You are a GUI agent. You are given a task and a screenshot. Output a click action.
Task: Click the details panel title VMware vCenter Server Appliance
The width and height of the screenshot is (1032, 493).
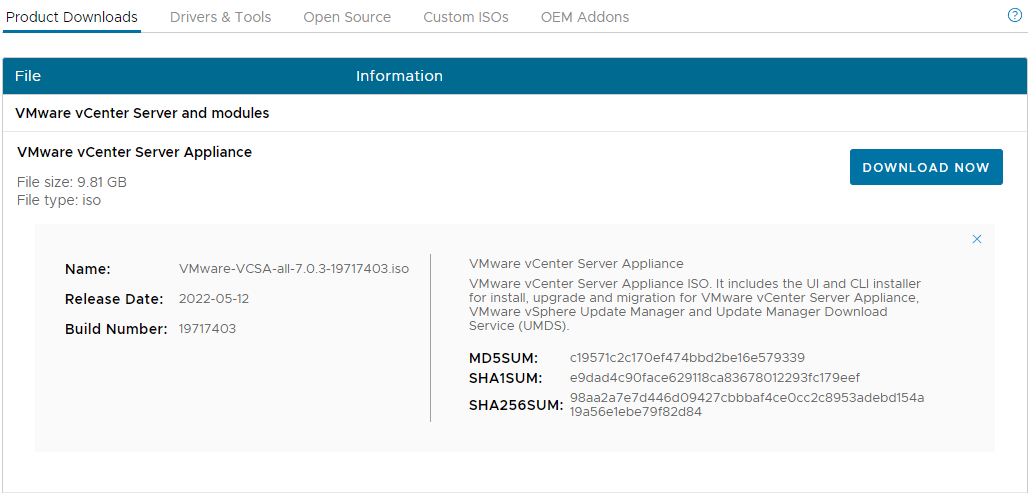577,264
